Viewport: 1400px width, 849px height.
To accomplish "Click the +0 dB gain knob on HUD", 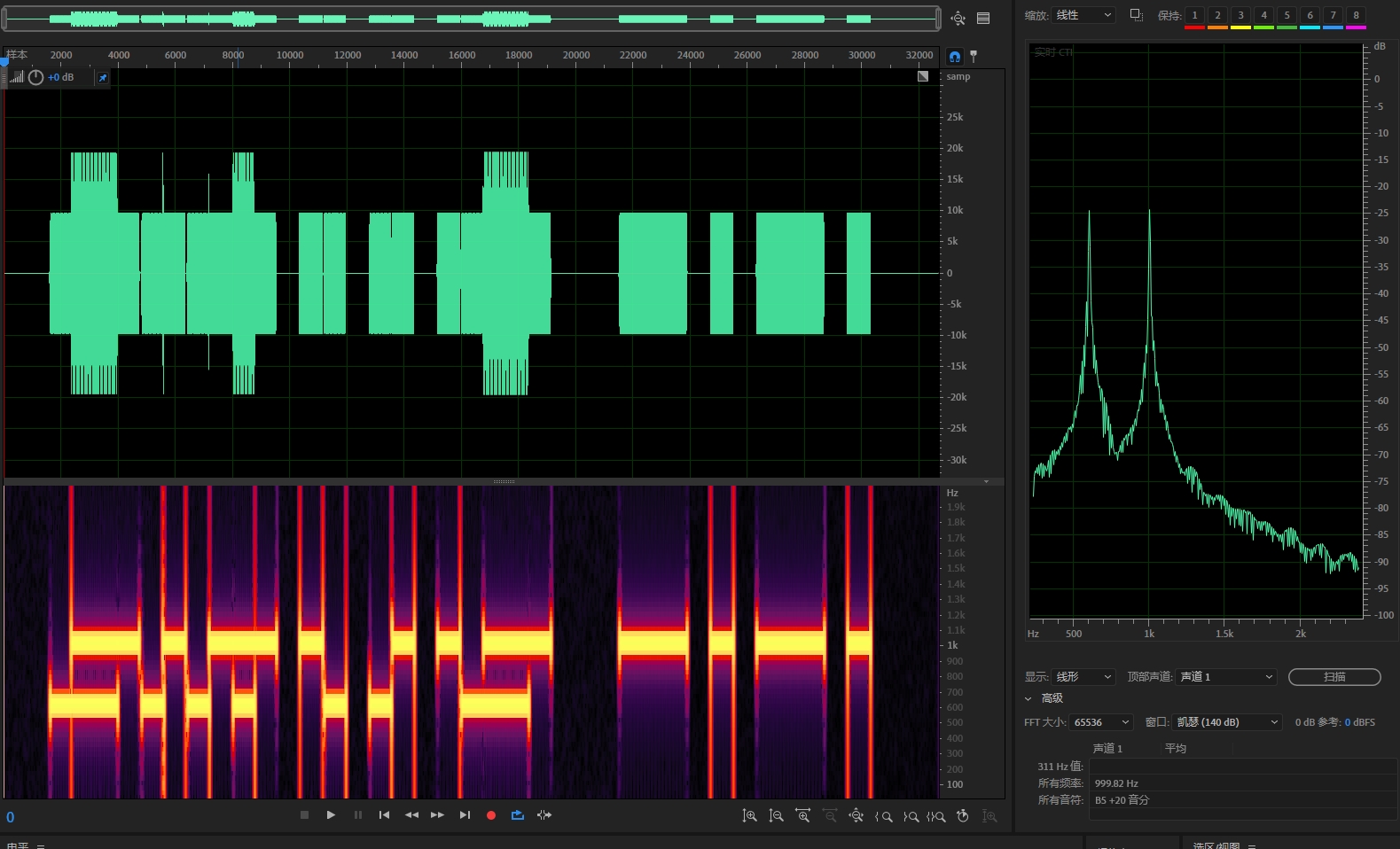I will pyautogui.click(x=35, y=78).
